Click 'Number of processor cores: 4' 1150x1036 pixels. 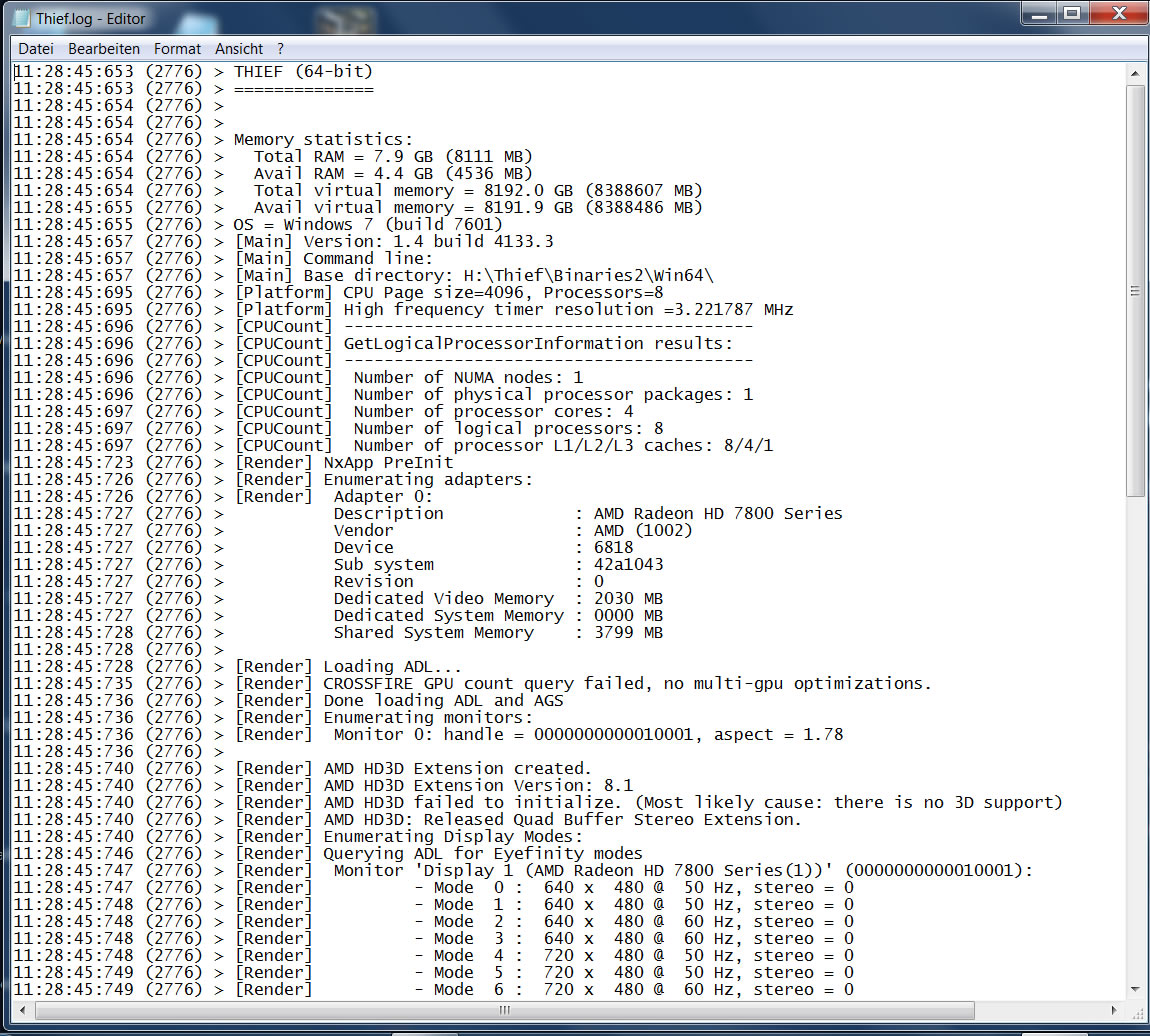[x=494, y=411]
